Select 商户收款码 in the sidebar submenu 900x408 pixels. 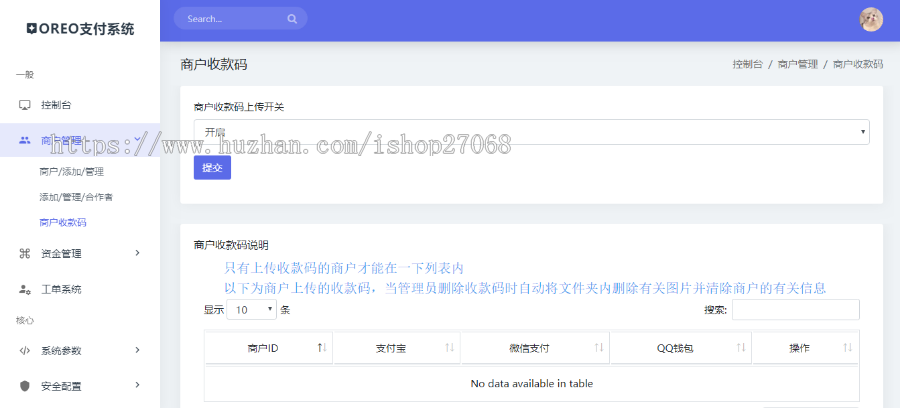pyautogui.click(x=63, y=223)
